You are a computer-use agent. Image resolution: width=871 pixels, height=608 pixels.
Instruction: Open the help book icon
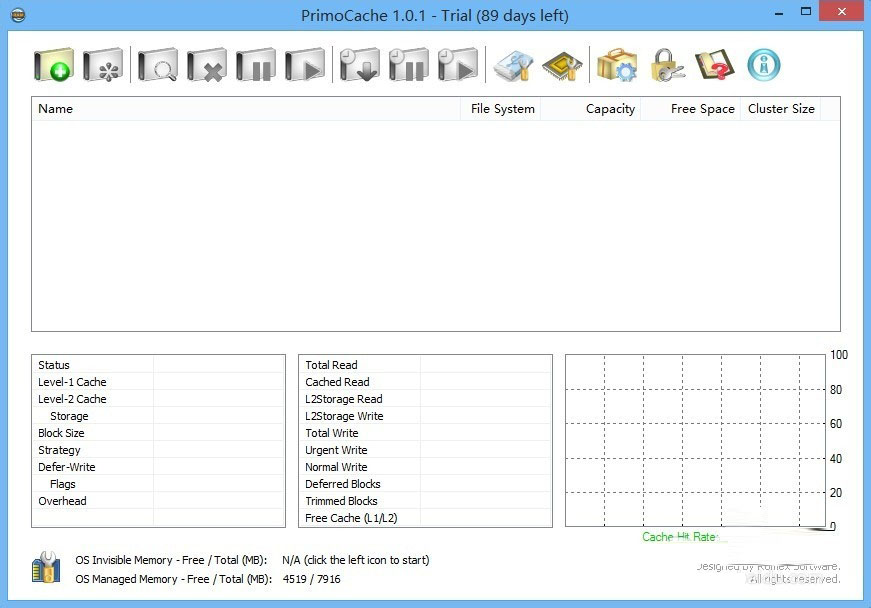point(714,65)
